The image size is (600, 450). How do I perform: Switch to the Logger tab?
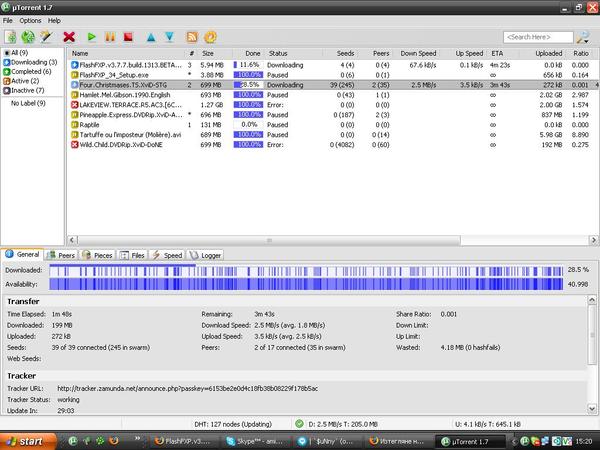pos(206,255)
